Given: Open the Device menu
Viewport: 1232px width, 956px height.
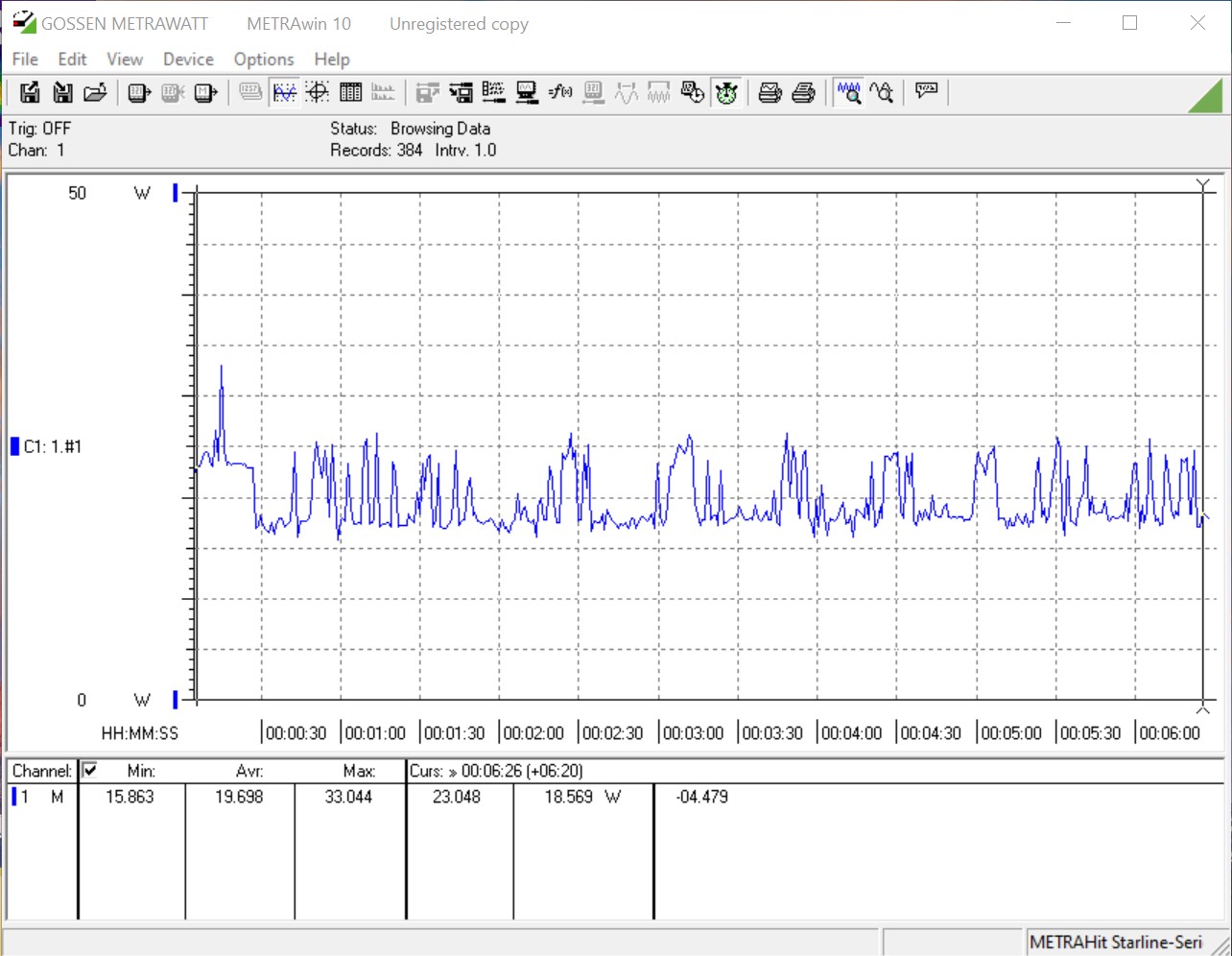Looking at the screenshot, I should tap(188, 60).
